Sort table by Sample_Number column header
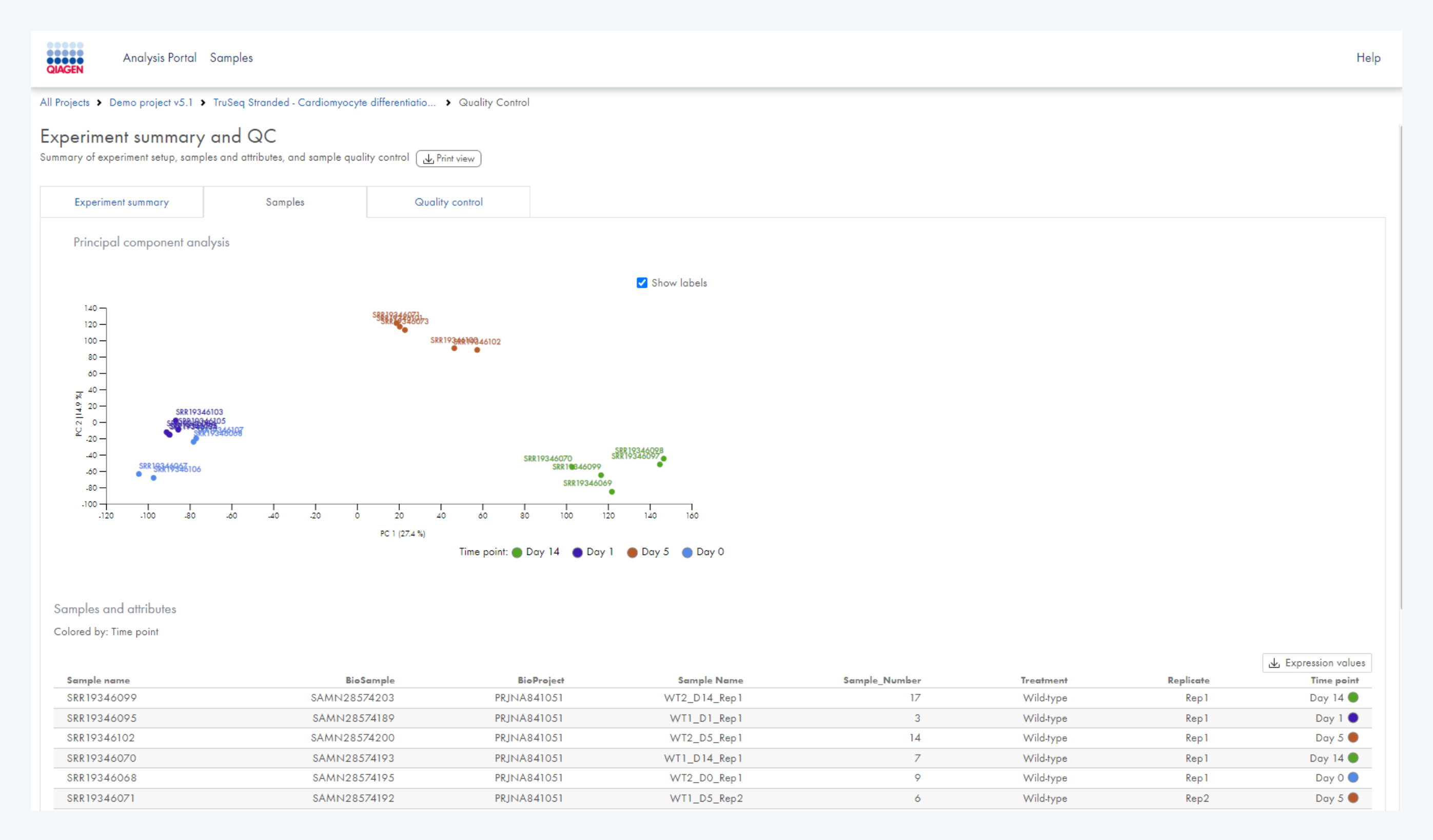This screenshot has width=1433, height=840. tap(881, 681)
